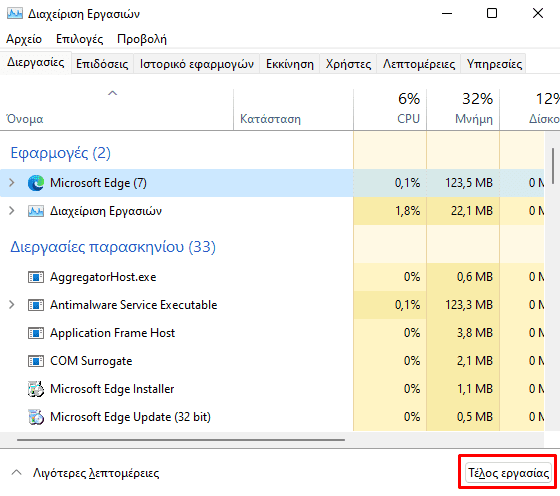The width and height of the screenshot is (560, 496).
Task: Open the Αρχείο menu
Action: 24,39
